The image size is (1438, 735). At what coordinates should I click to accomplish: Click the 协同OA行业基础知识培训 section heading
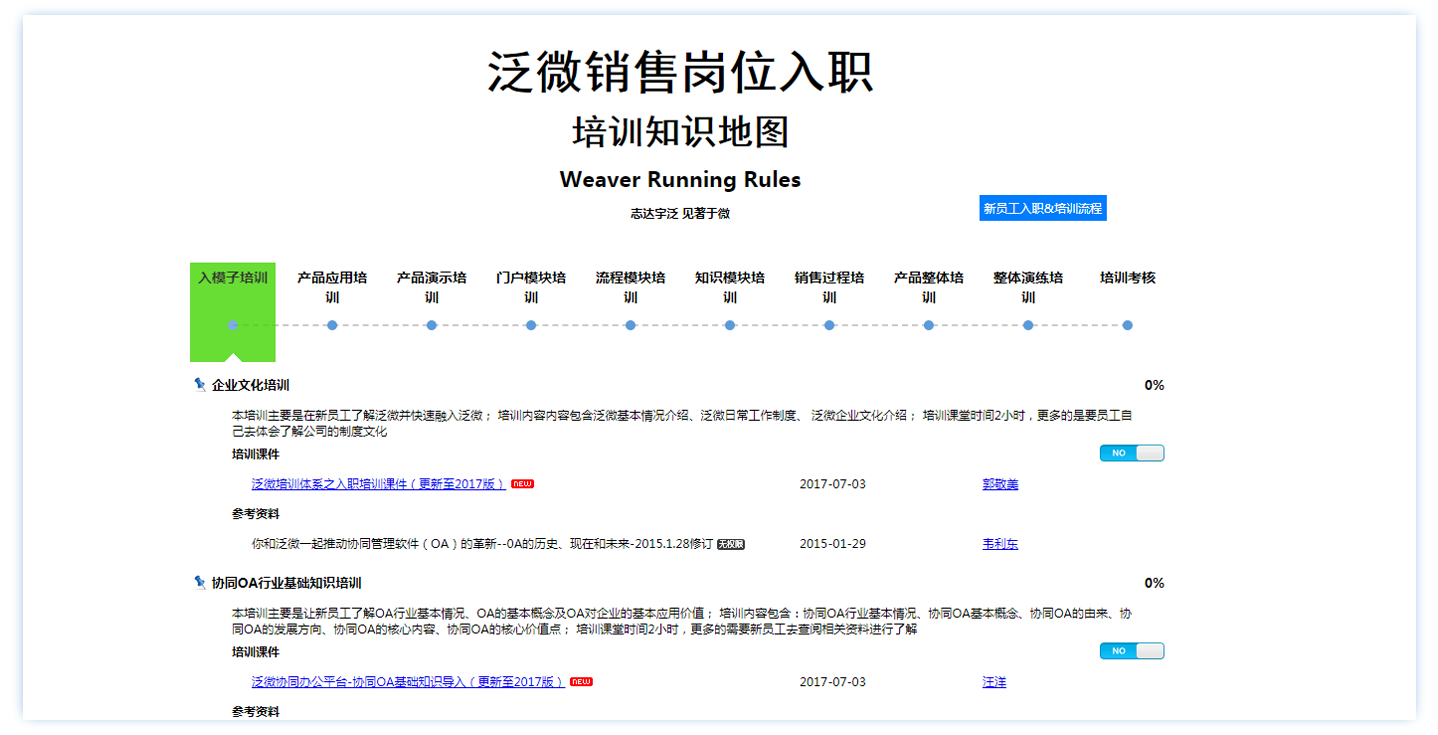coord(287,583)
